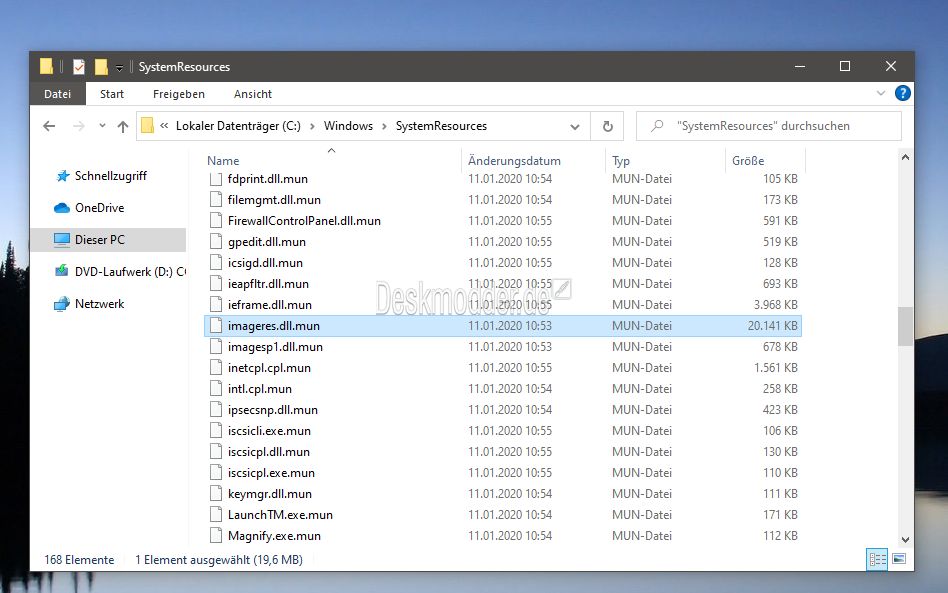Sort by the Name column header
The image size is (948, 593).
point(334,161)
